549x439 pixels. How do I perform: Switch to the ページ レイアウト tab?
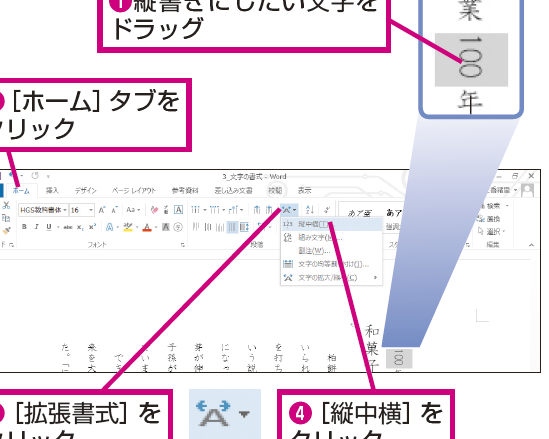[x=134, y=190]
